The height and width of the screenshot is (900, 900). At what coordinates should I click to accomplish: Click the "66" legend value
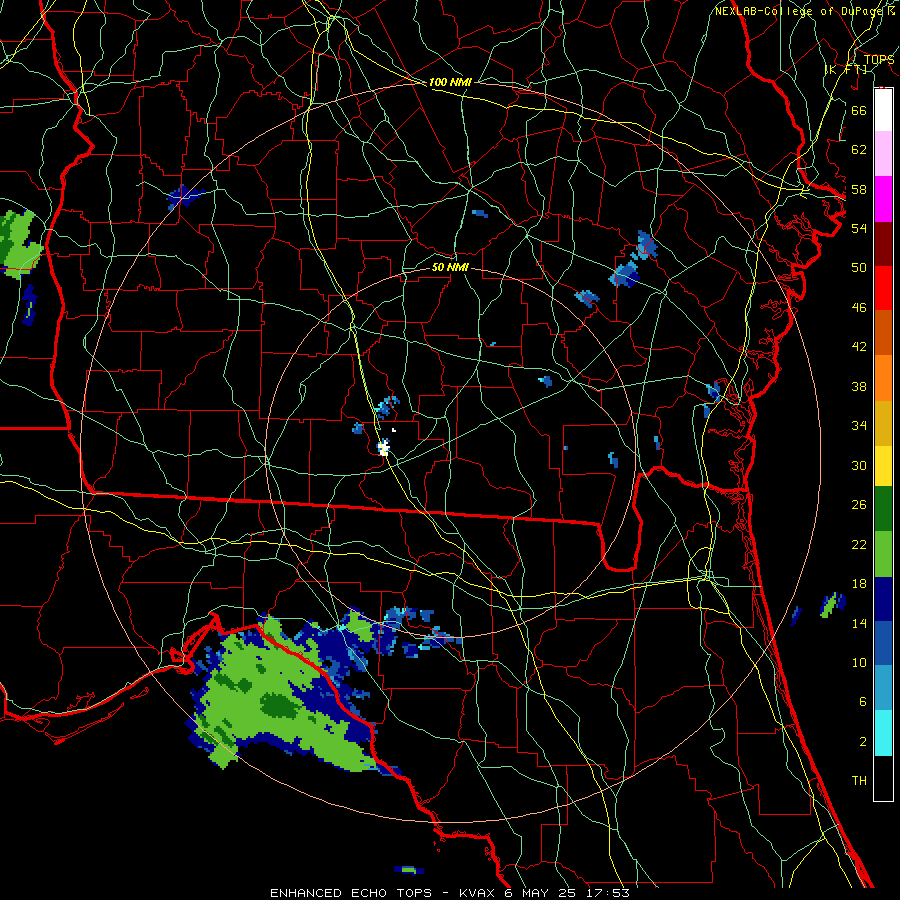pos(859,110)
